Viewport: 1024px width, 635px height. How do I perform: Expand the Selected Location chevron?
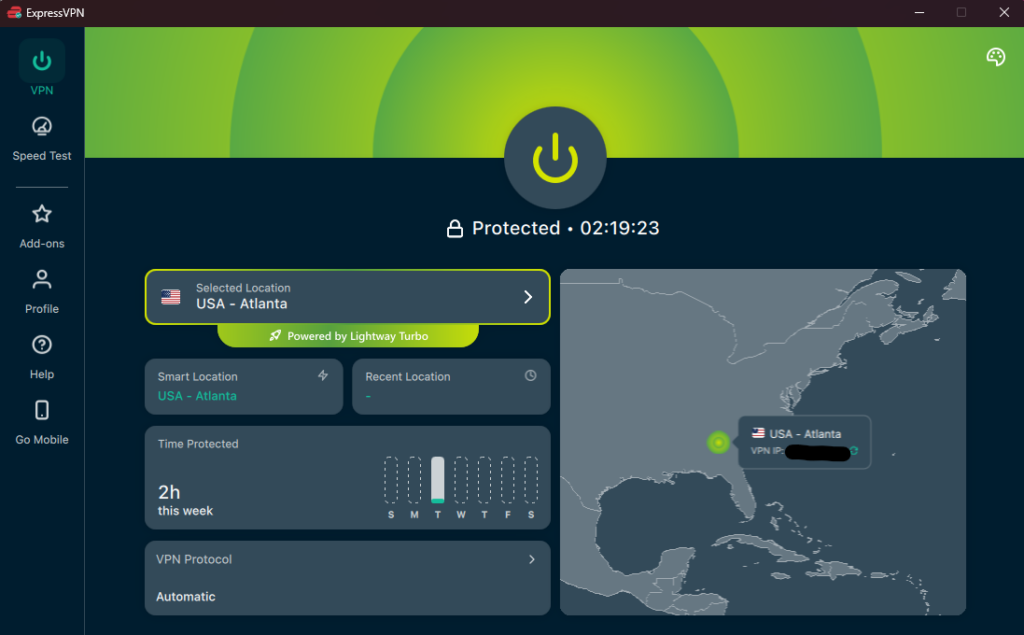pos(527,297)
